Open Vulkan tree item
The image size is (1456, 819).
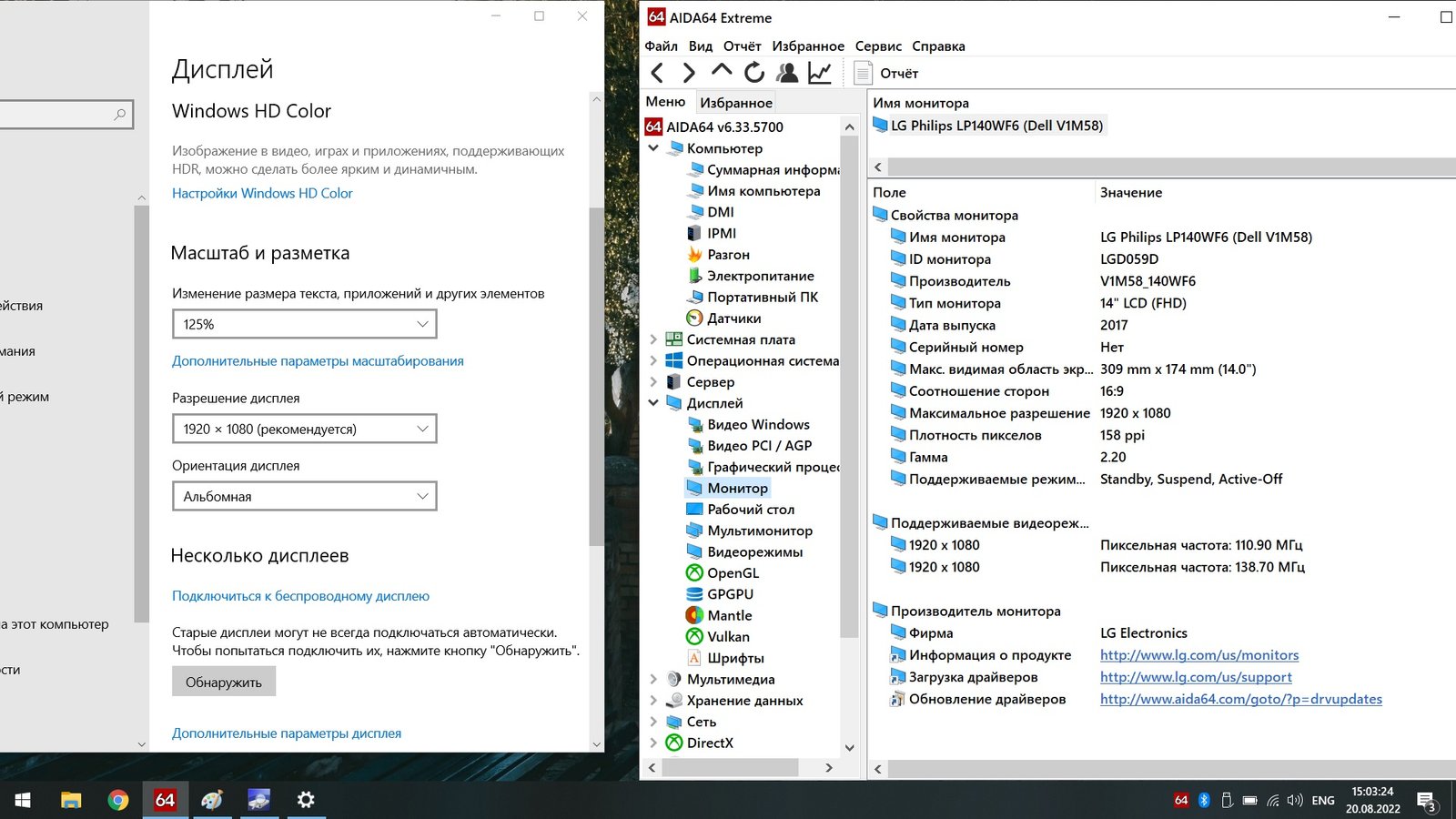[x=728, y=637]
